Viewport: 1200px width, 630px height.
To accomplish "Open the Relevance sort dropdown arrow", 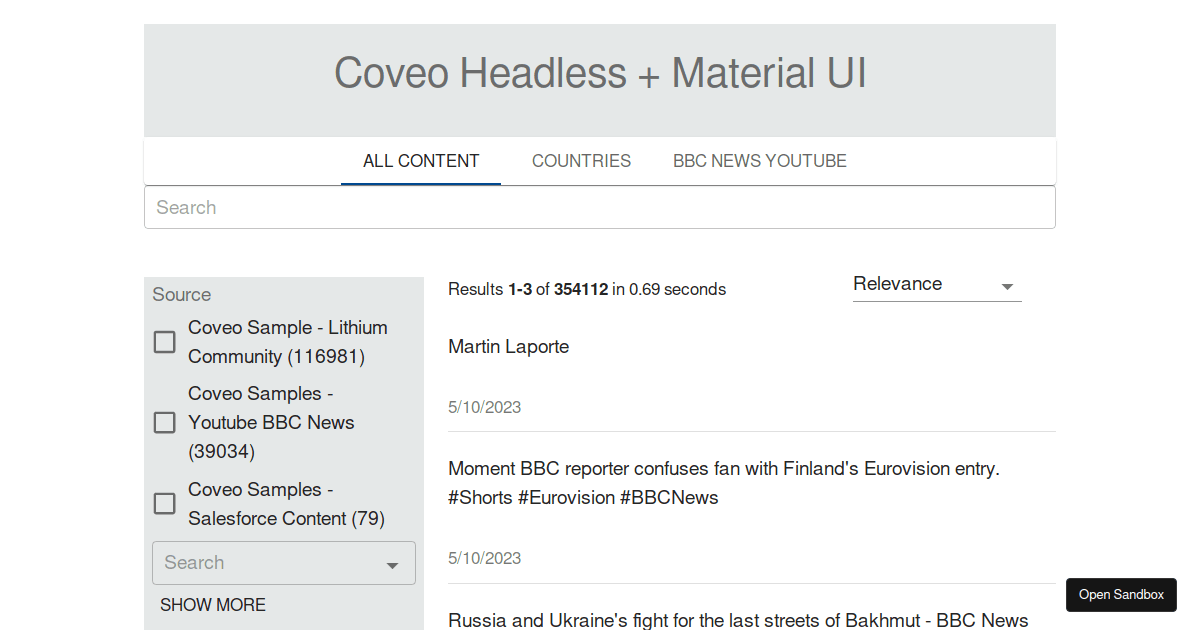I will pyautogui.click(x=1008, y=285).
